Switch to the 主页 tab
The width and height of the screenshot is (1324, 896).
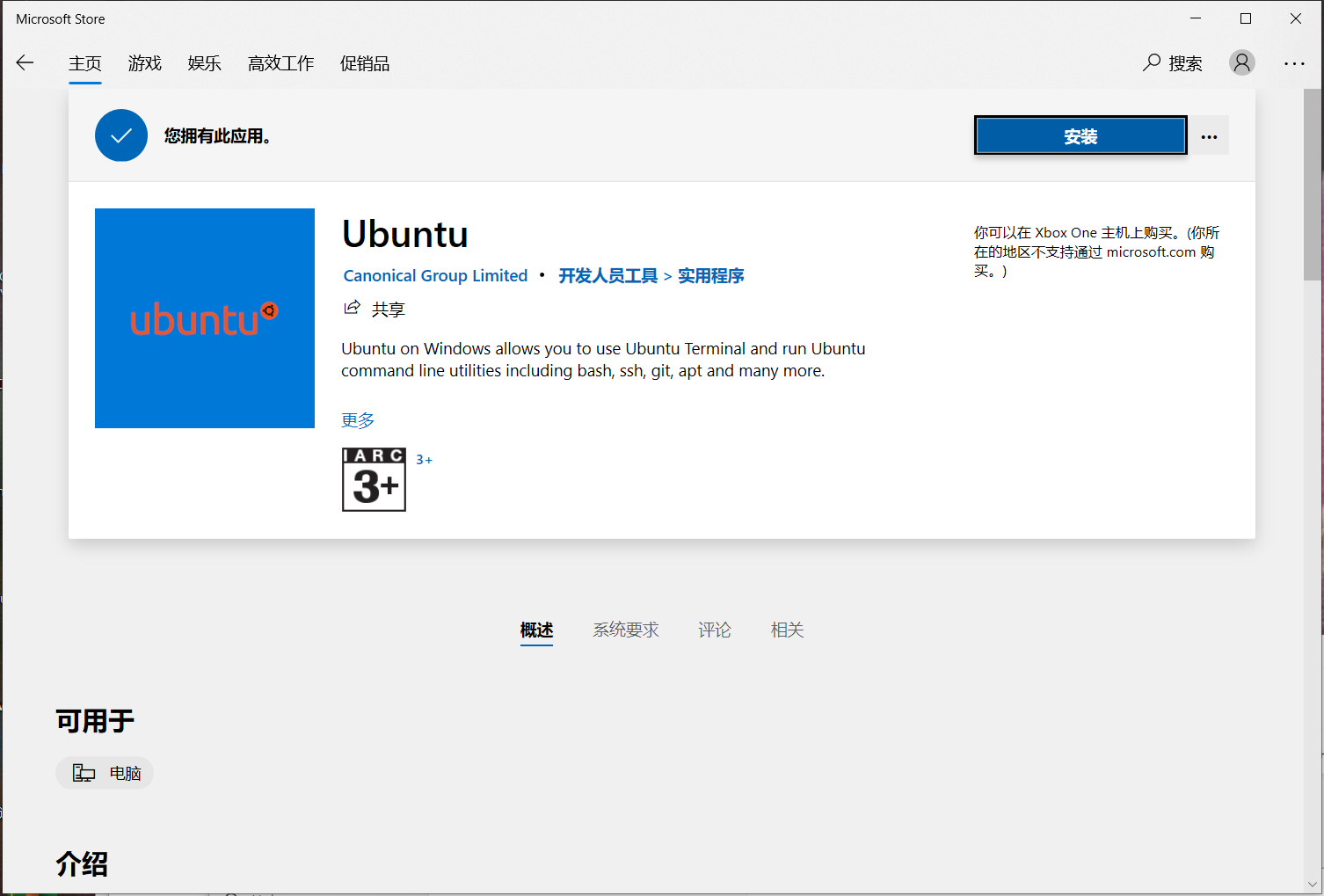tap(85, 63)
